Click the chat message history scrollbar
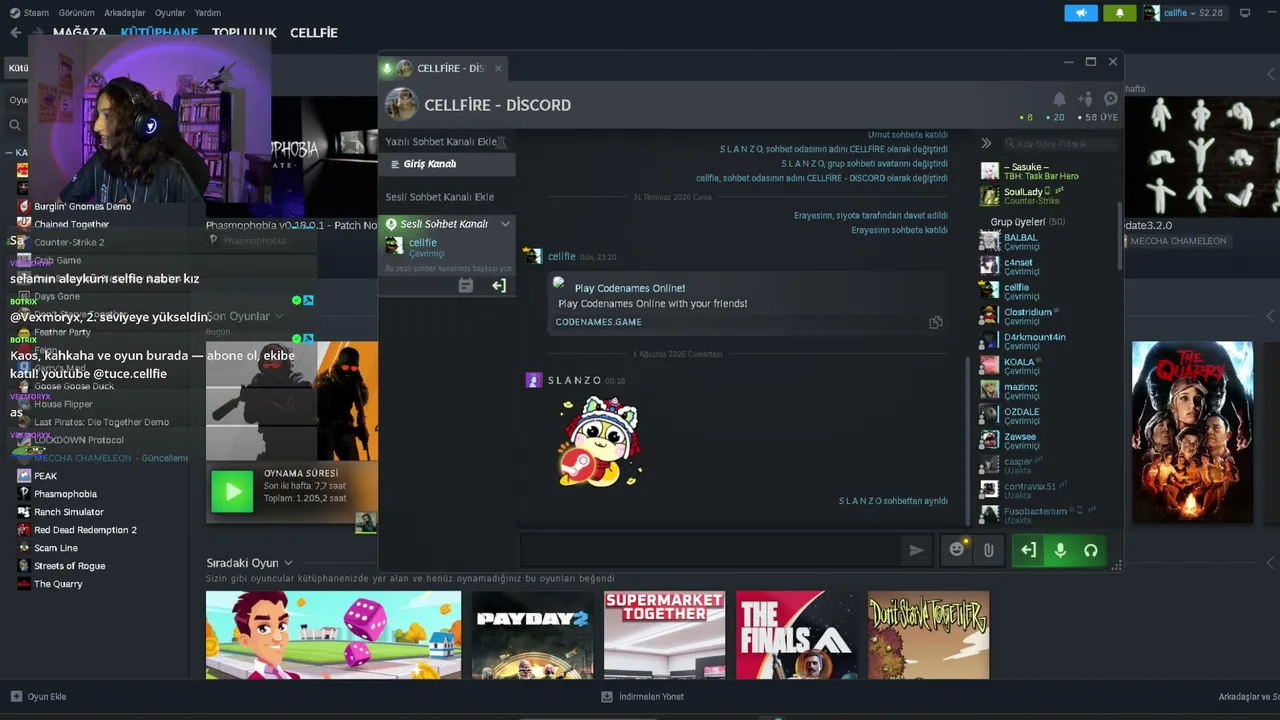1280x720 pixels. point(966,440)
